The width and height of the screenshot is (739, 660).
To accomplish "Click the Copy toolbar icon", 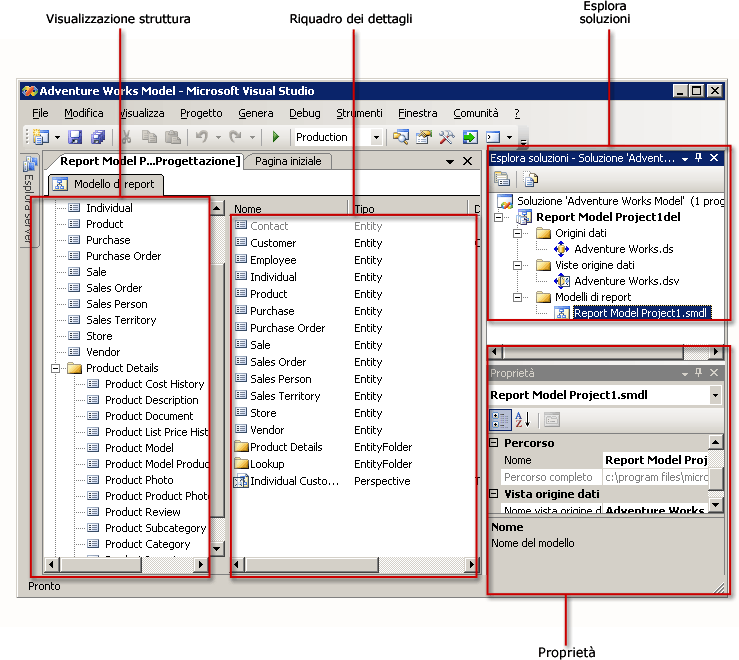I will (x=149, y=137).
